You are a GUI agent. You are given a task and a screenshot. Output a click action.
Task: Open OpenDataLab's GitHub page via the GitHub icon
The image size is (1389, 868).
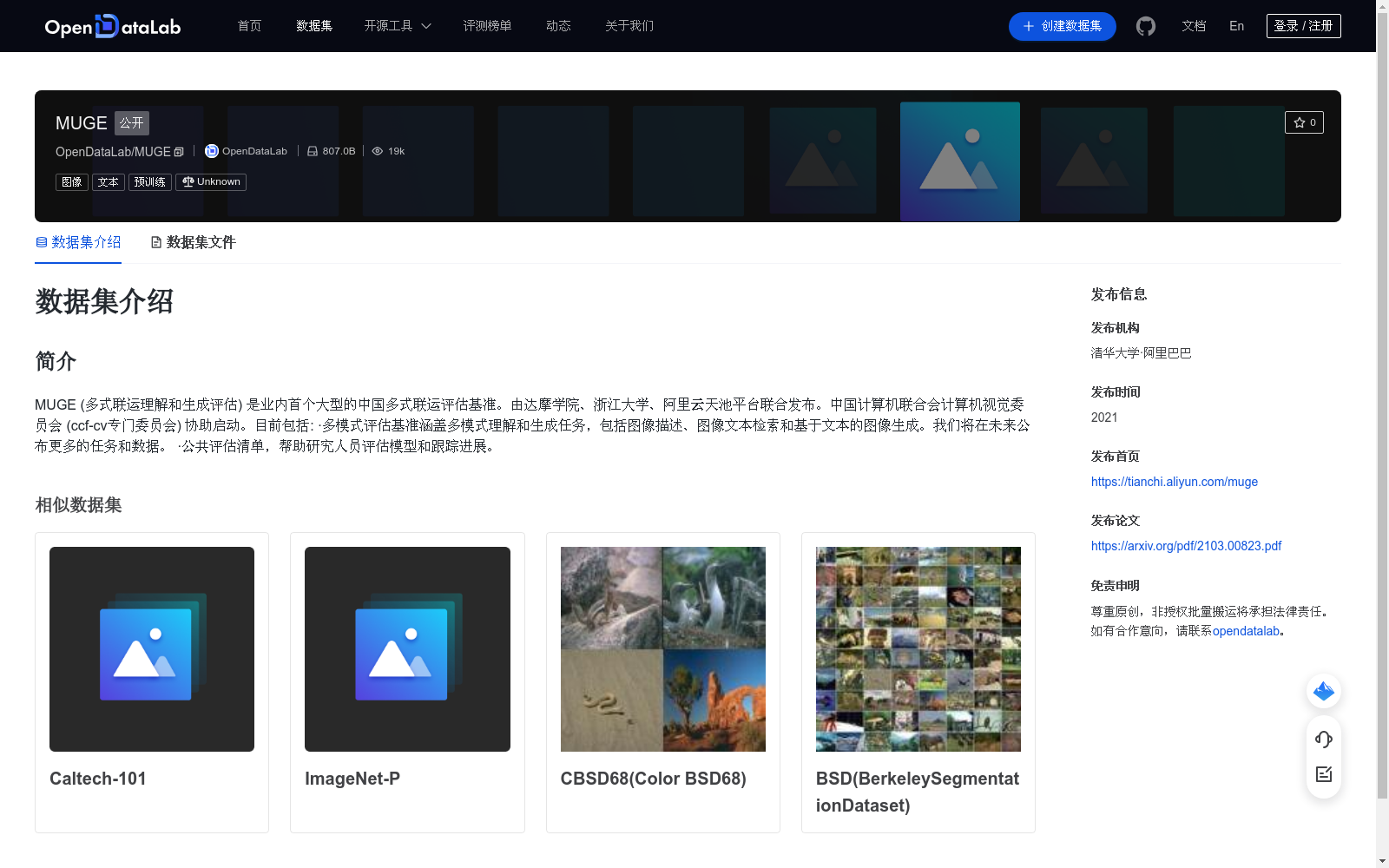pos(1145,26)
